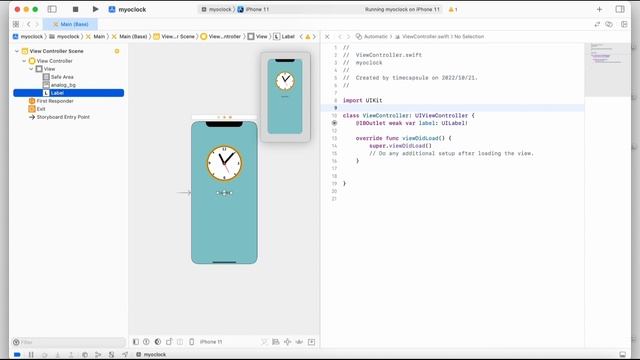Screen dimensions: 640x360
Task: Open Debug View Hierarchy in debug bar
Action: pos(85,354)
